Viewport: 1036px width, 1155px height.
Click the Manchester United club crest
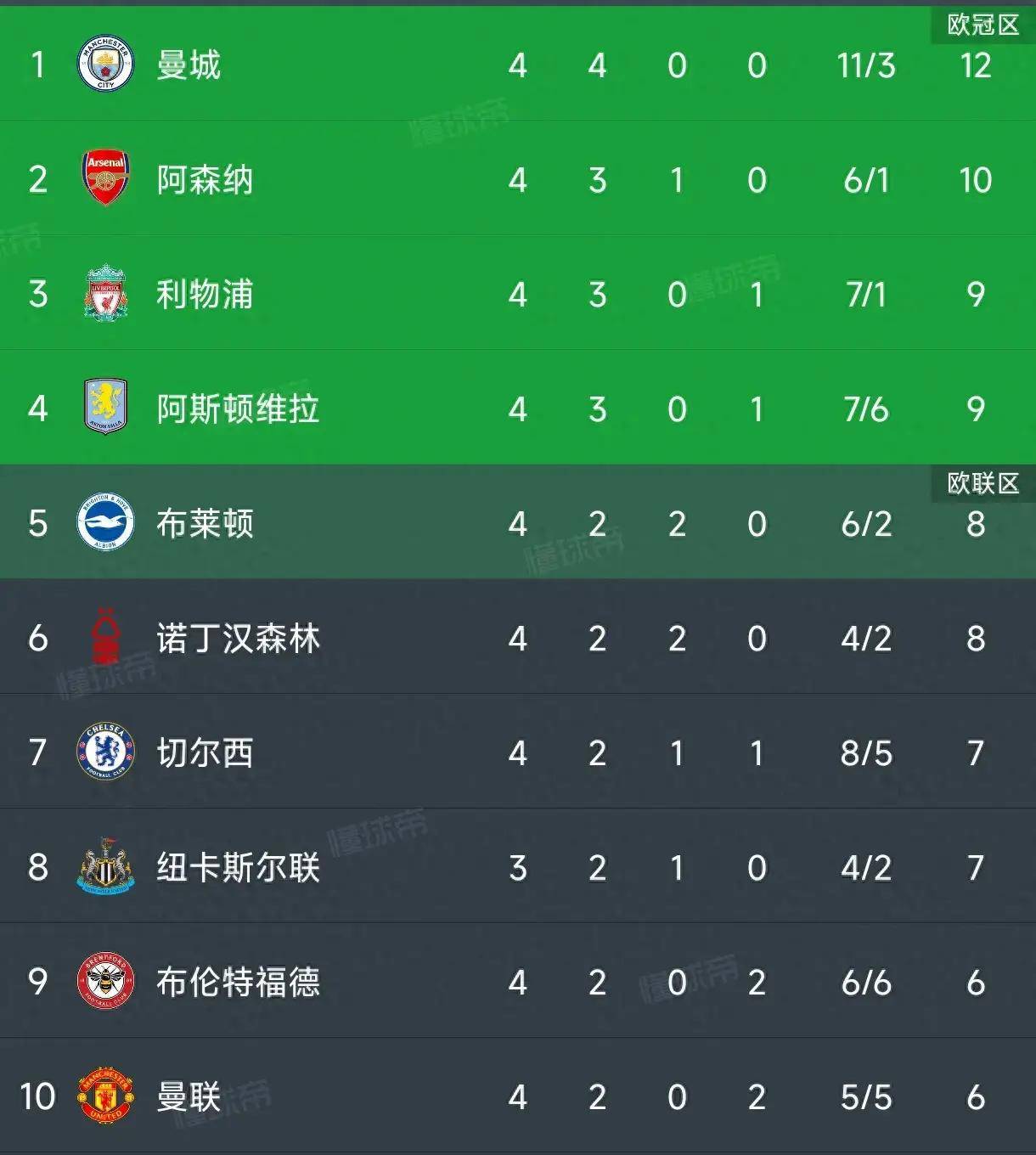(105, 1096)
